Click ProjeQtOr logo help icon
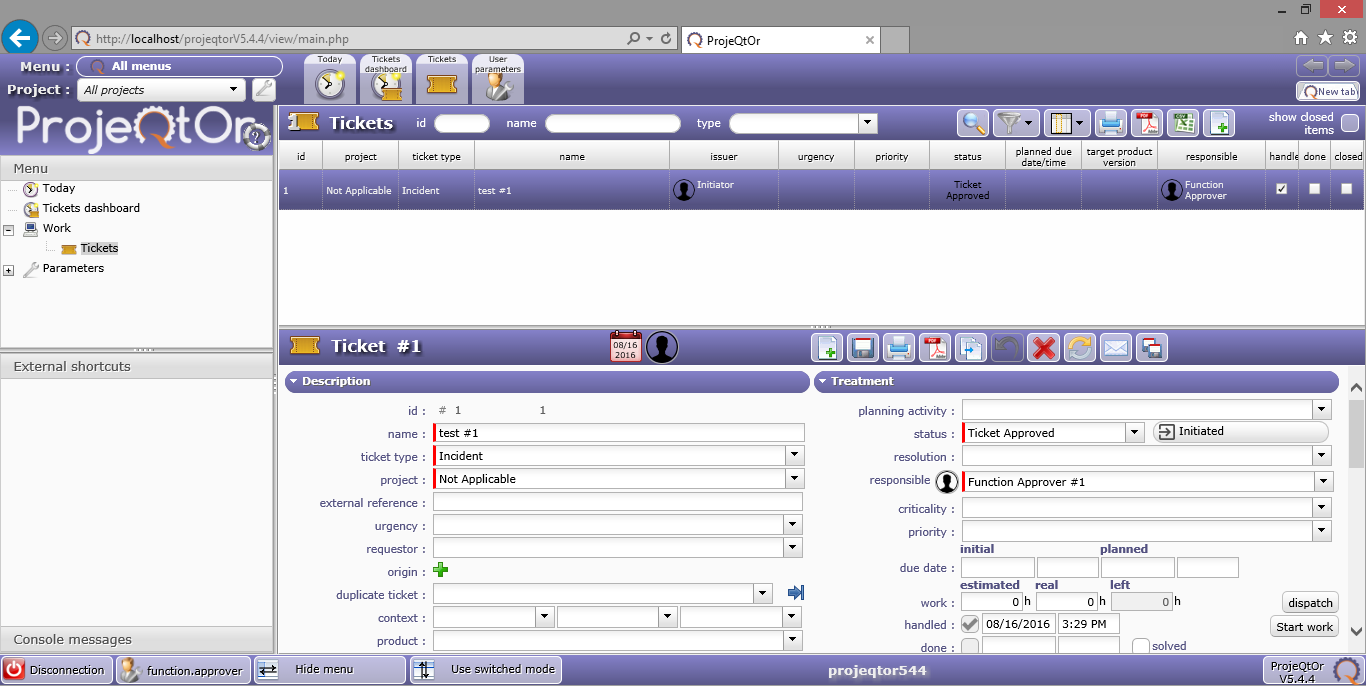 click(x=257, y=137)
